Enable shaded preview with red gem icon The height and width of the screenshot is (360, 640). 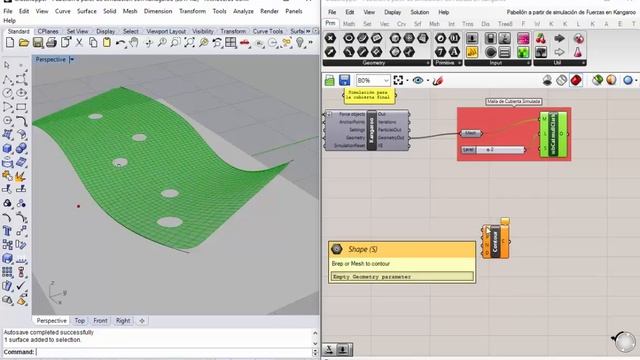(576, 80)
